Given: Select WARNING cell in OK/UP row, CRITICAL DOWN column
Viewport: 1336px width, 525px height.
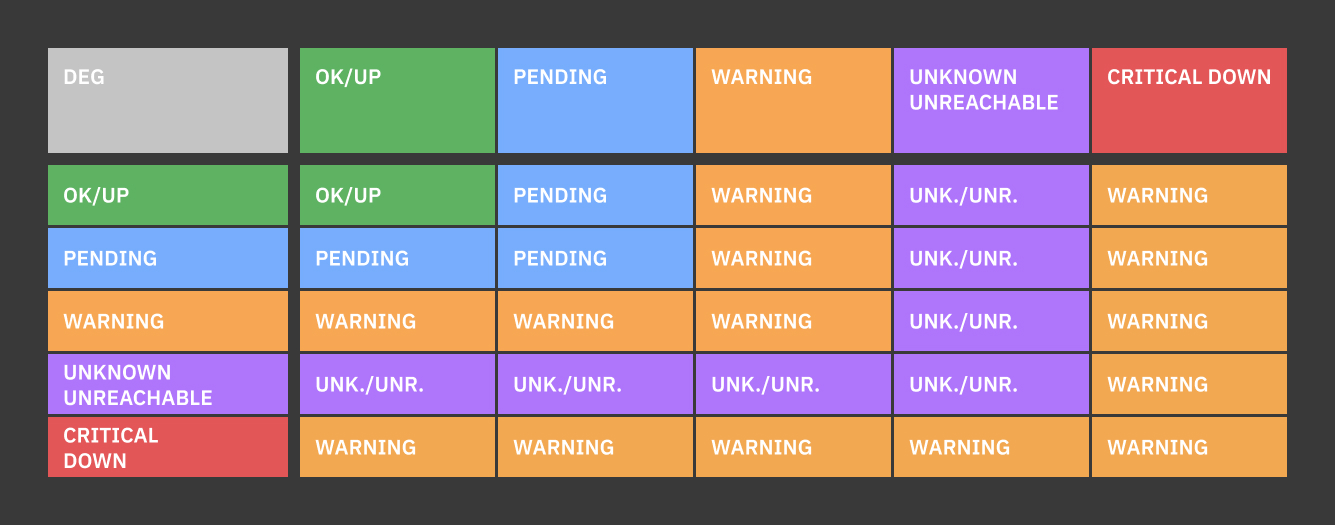Looking at the screenshot, I should coord(1189,195).
